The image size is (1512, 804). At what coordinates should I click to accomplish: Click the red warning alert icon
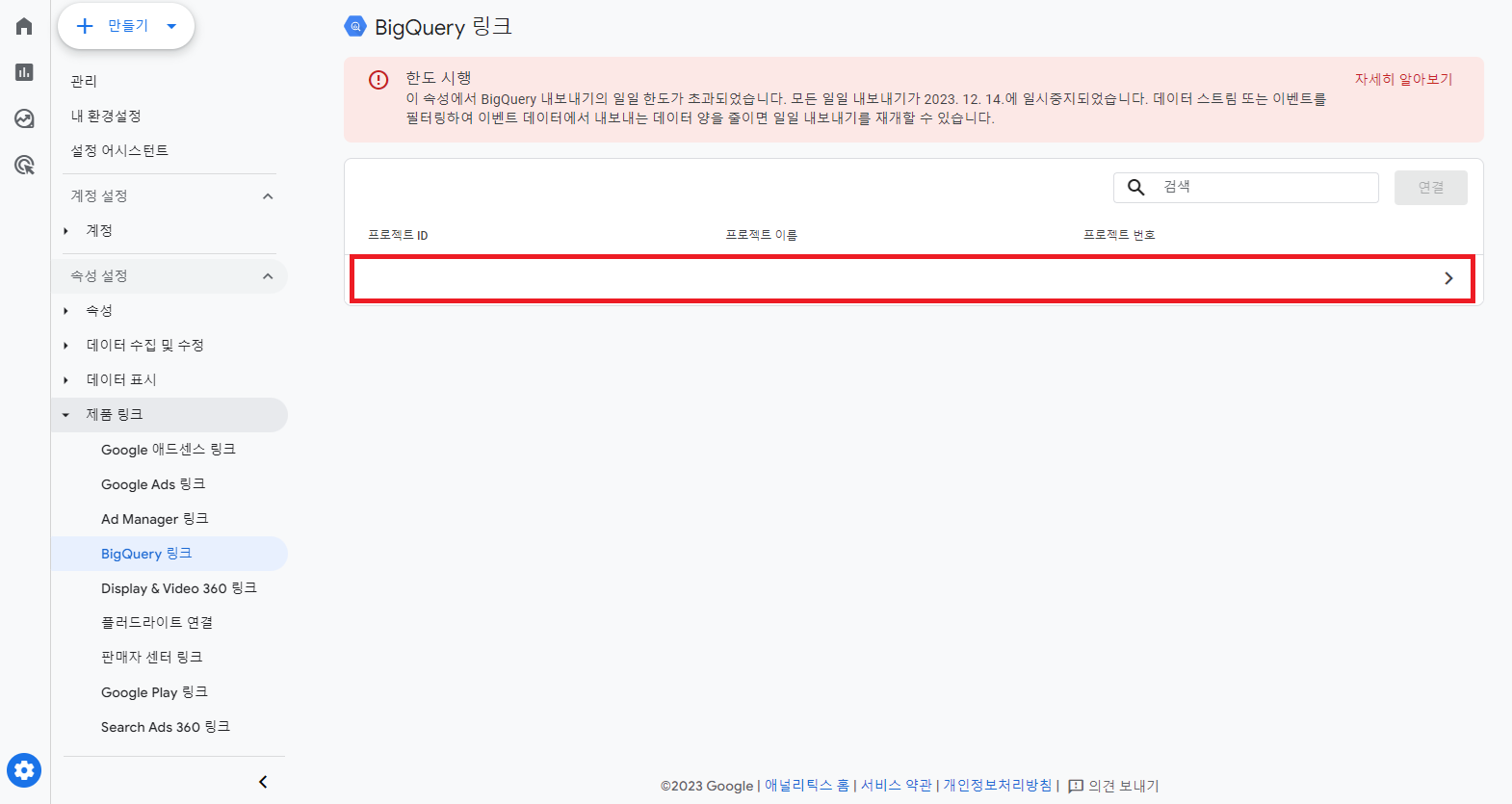378,80
